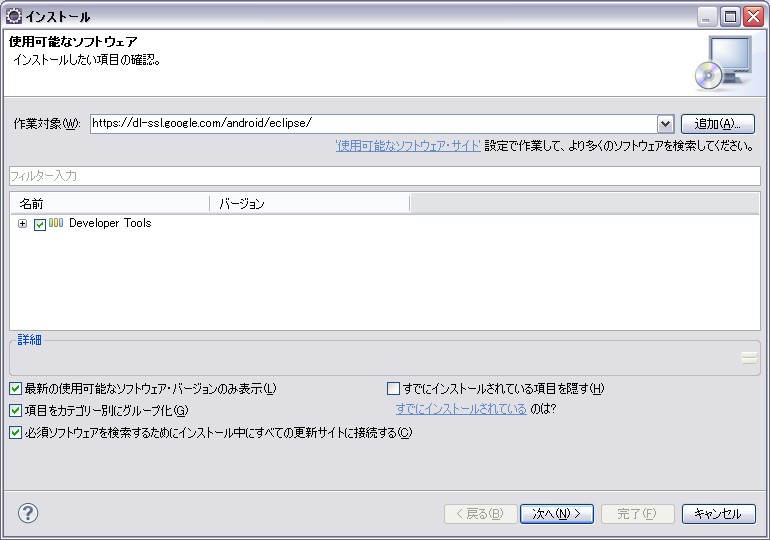Minimize the インストール window
The image size is (770, 540).
(x=709, y=16)
